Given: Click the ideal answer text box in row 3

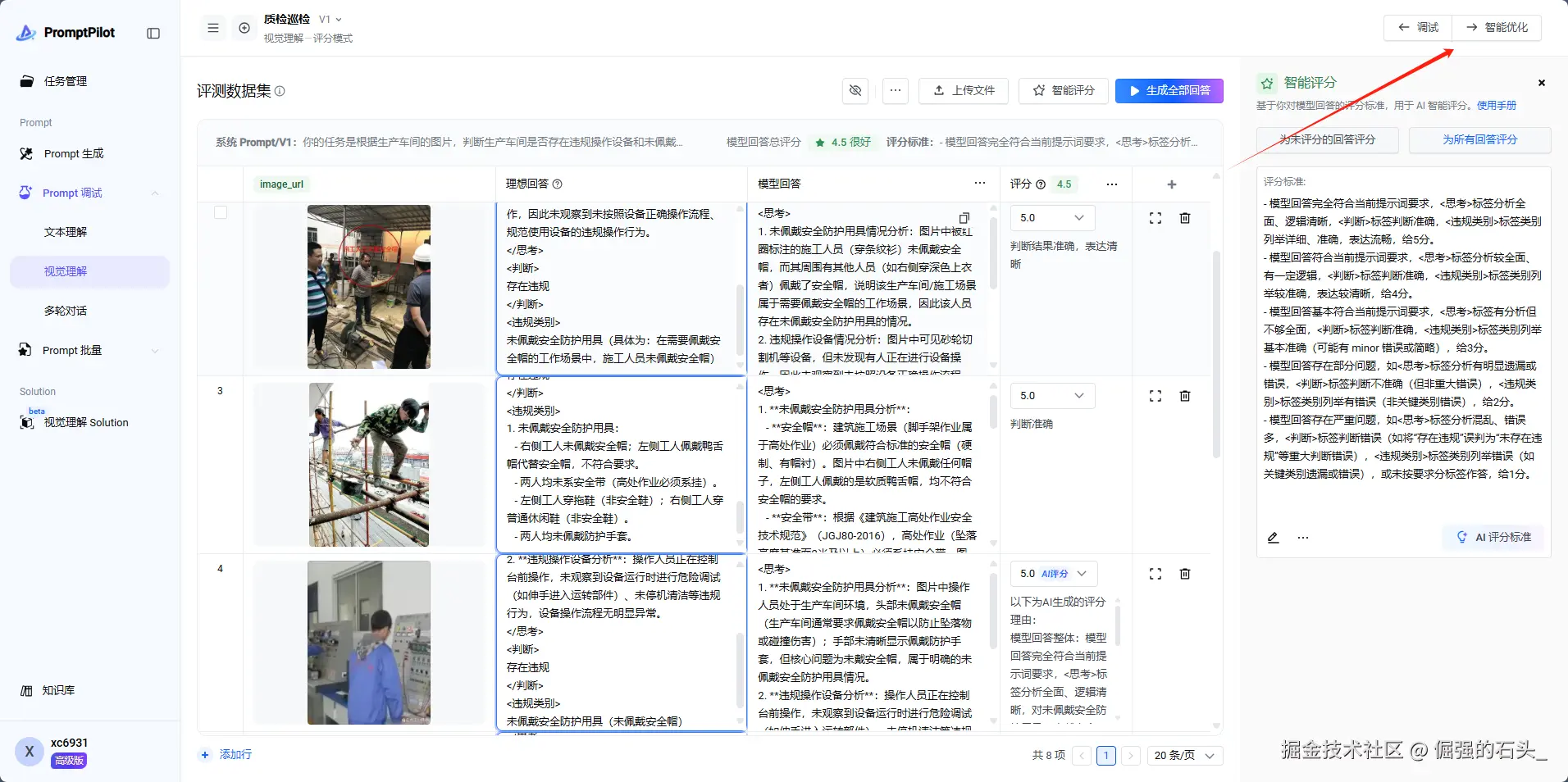Looking at the screenshot, I should click(x=622, y=464).
